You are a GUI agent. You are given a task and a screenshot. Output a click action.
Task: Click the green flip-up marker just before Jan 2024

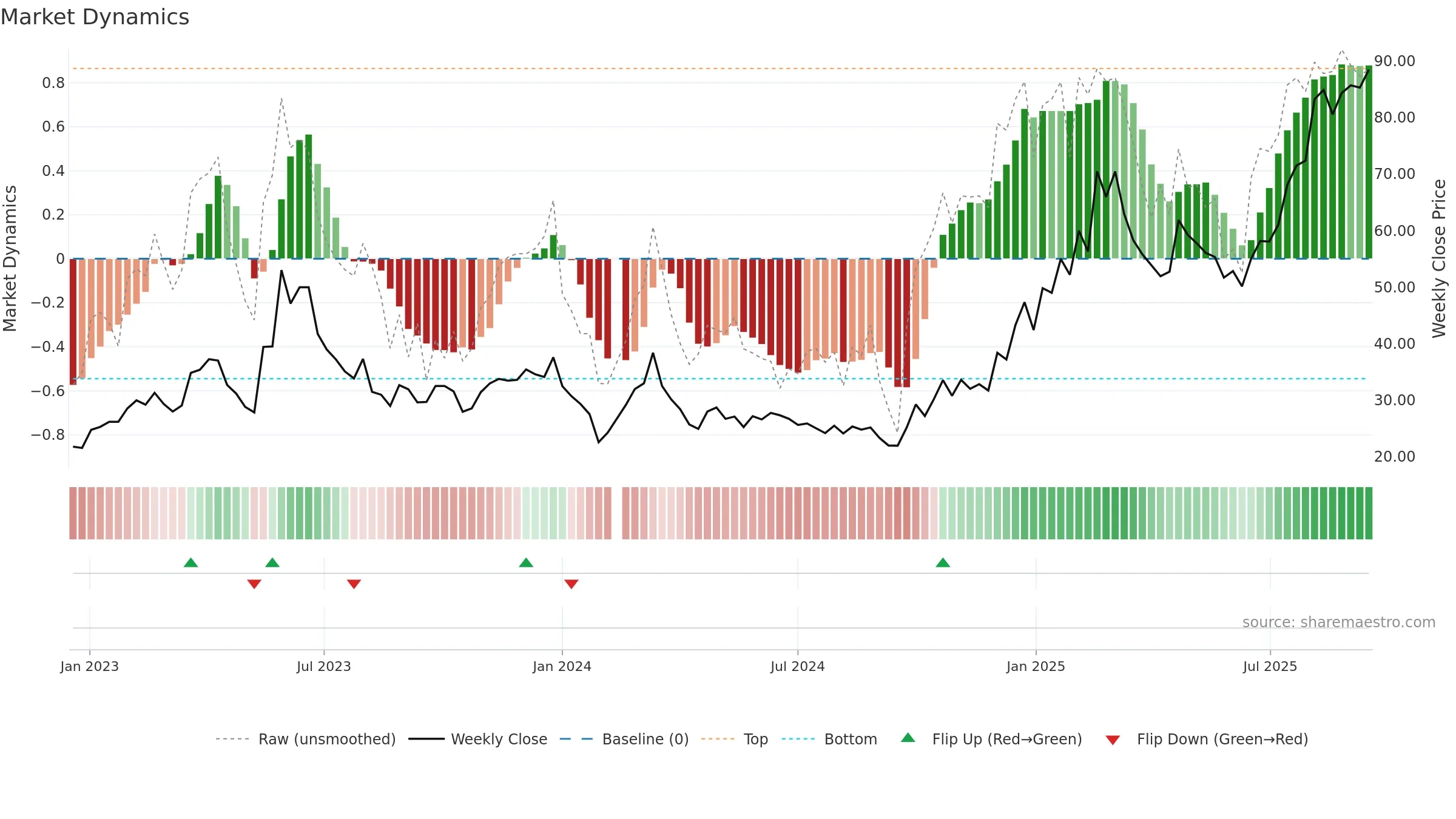coord(526,562)
